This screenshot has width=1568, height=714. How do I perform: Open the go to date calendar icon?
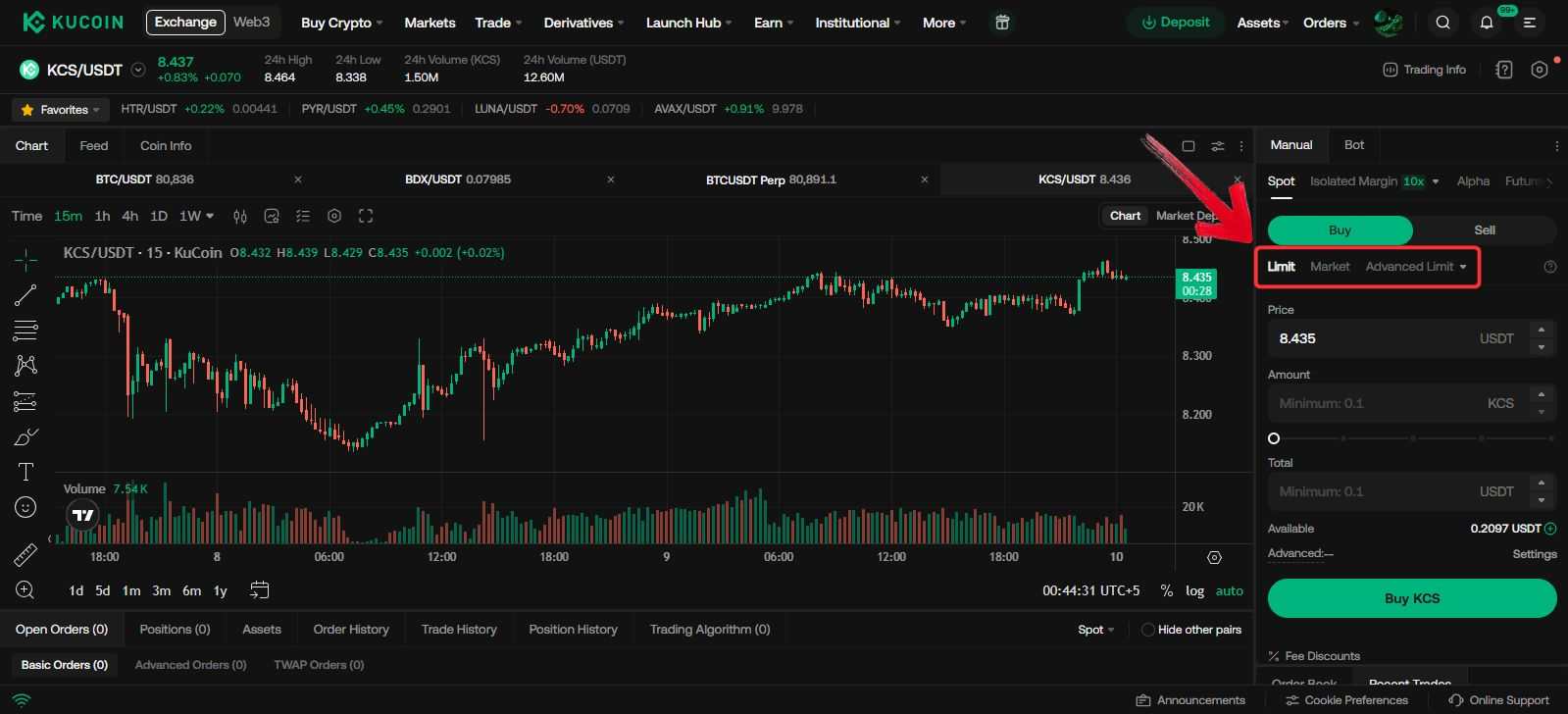click(x=259, y=589)
